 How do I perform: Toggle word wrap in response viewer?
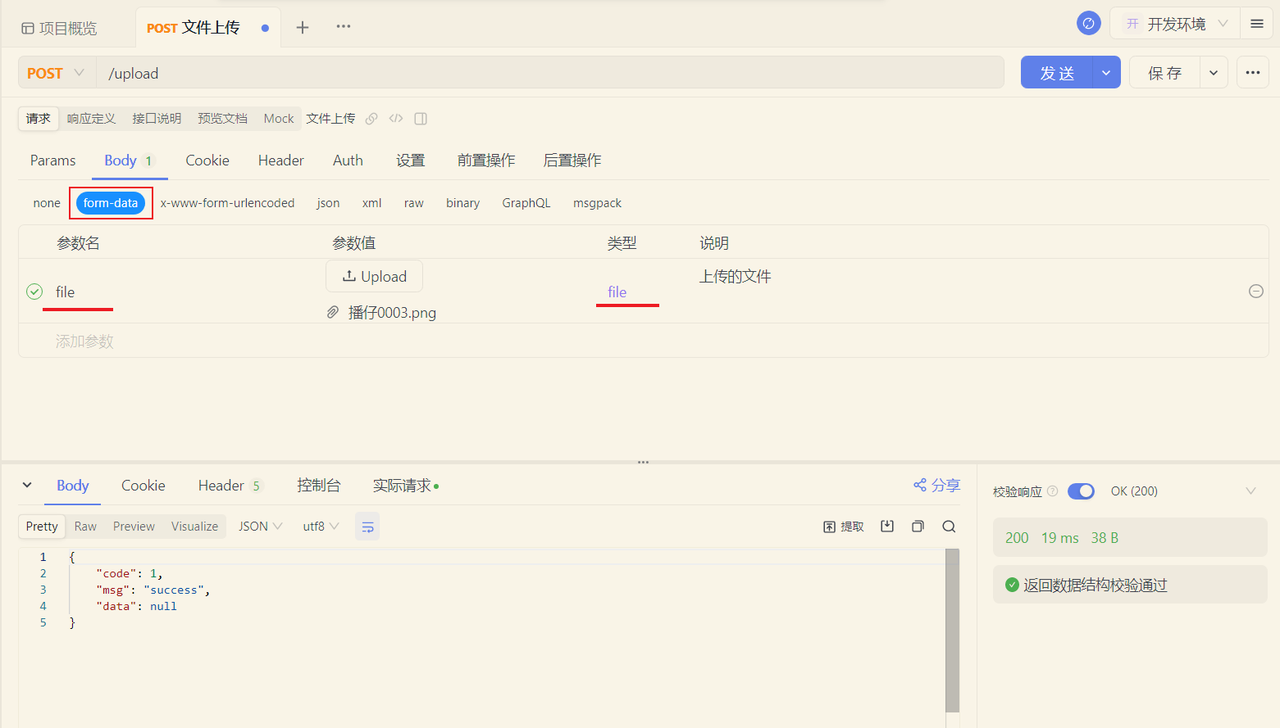pyautogui.click(x=367, y=525)
